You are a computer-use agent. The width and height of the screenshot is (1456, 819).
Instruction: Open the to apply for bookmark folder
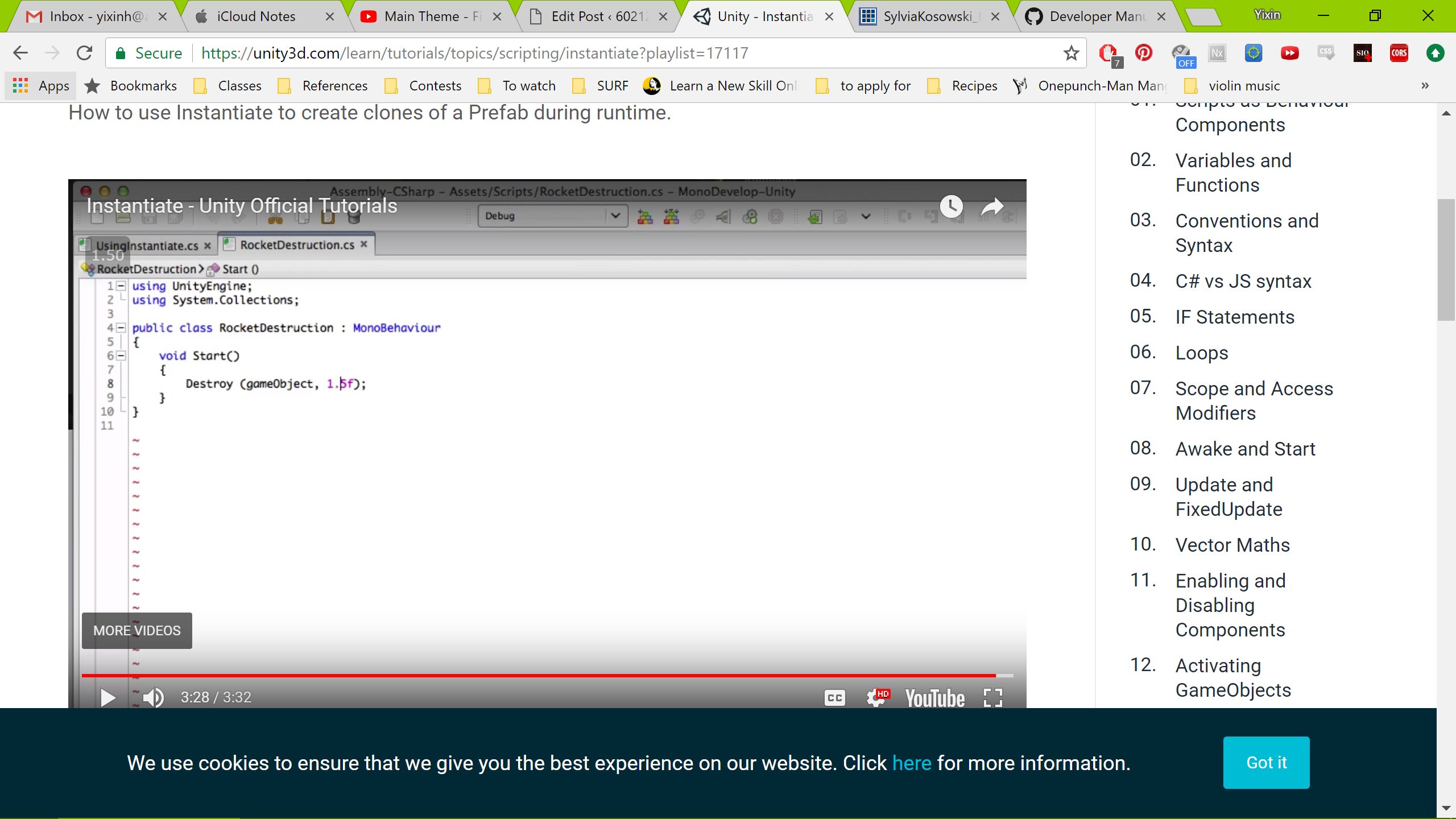863,86
